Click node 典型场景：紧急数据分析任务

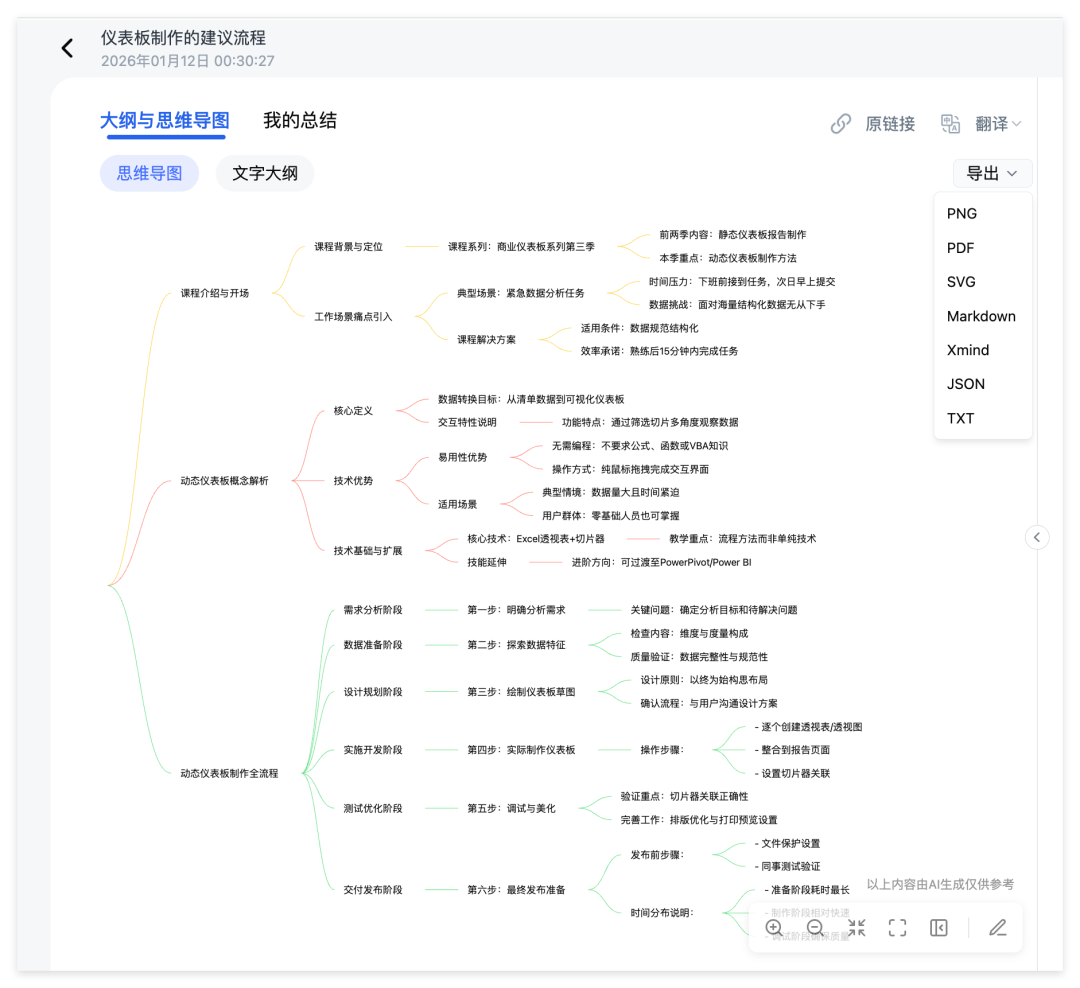pos(521,294)
